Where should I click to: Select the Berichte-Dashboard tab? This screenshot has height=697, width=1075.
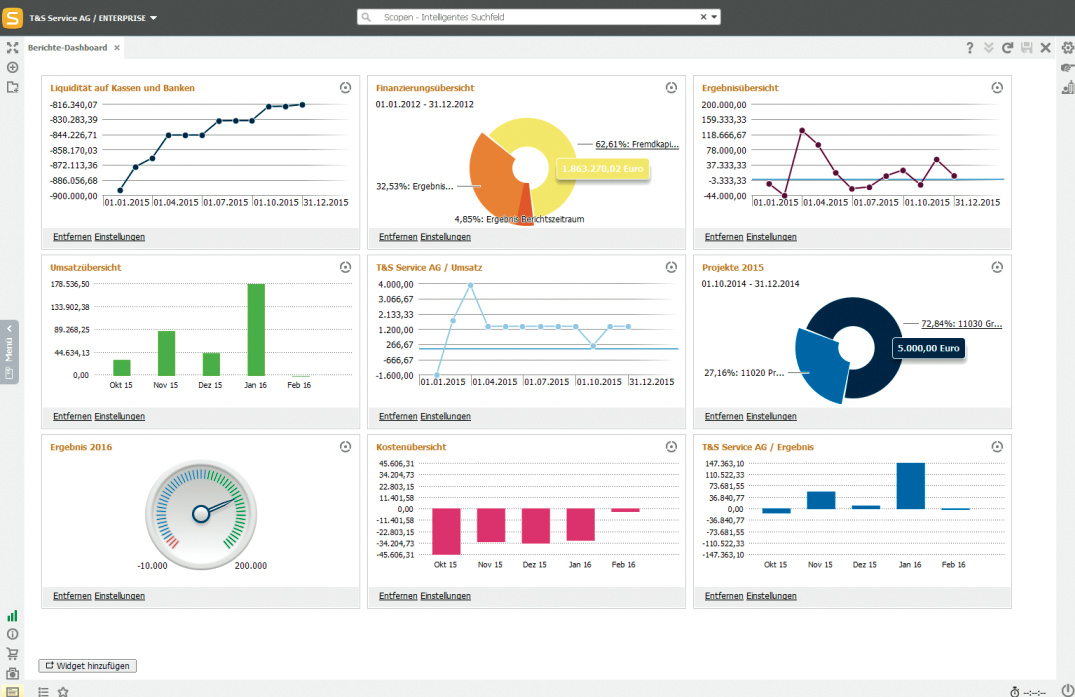pyautogui.click(x=67, y=47)
